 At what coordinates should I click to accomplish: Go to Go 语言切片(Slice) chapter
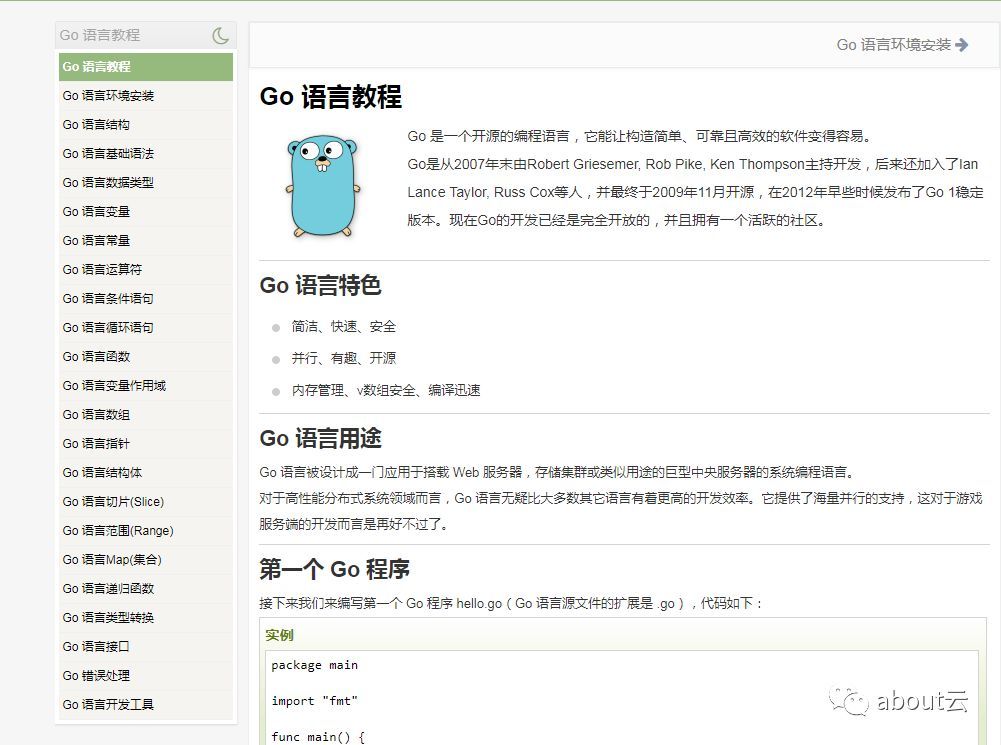click(146, 502)
